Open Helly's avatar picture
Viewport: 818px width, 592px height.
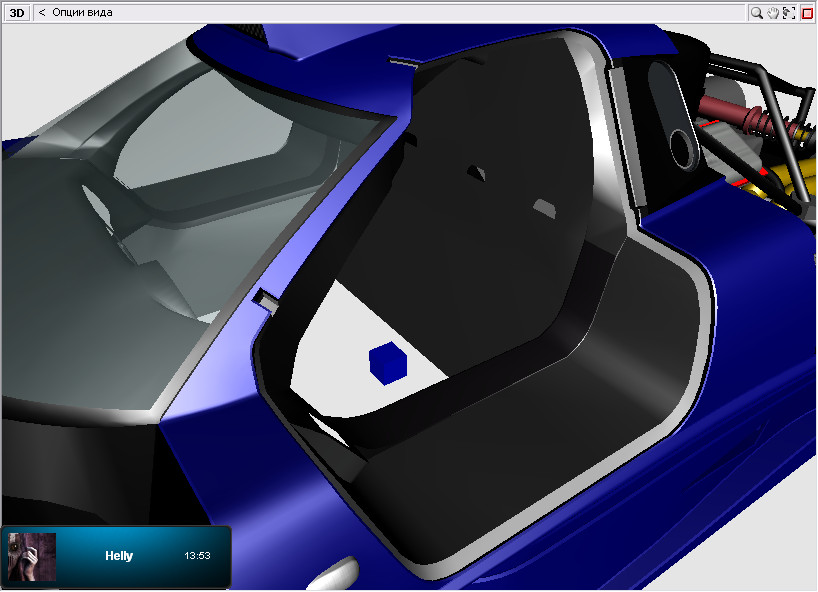coord(32,557)
